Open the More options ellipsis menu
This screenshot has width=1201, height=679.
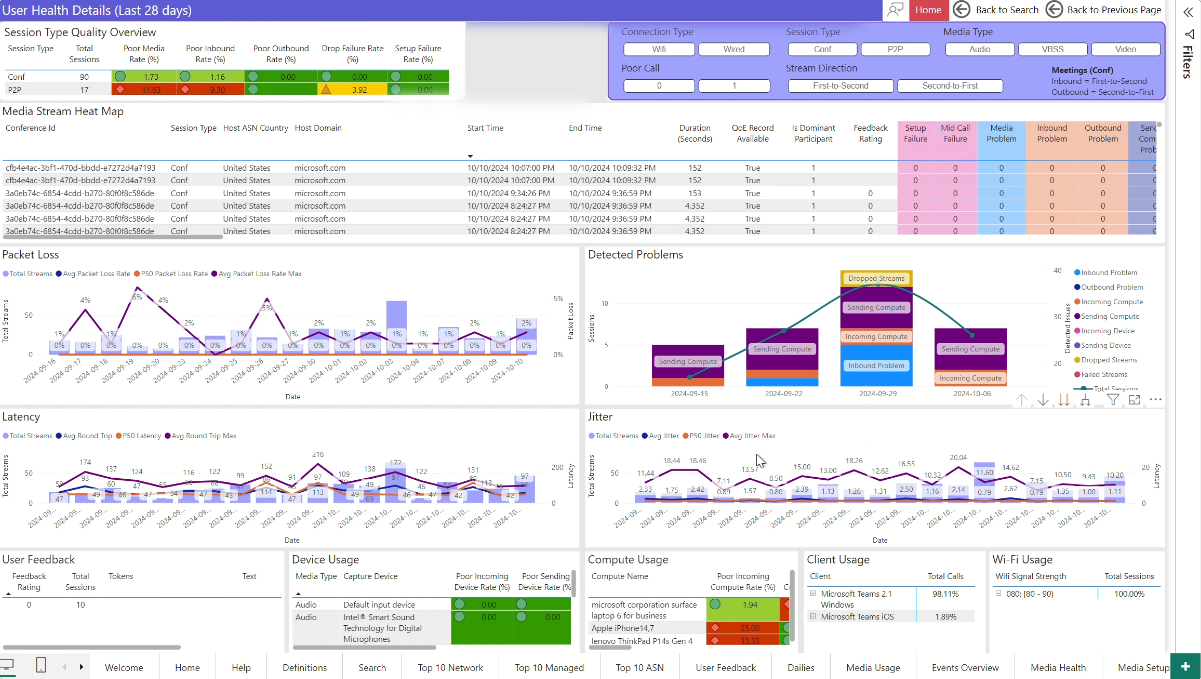point(1156,400)
